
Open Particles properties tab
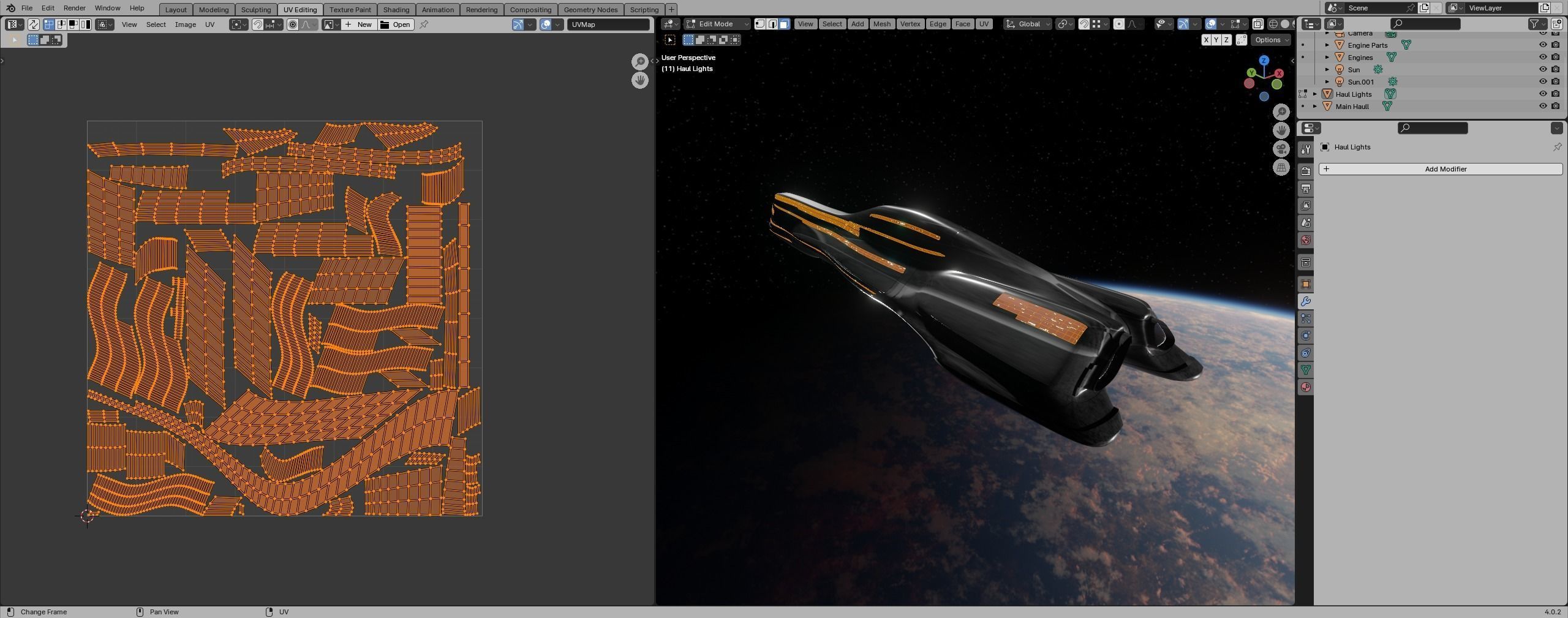tap(1305, 318)
